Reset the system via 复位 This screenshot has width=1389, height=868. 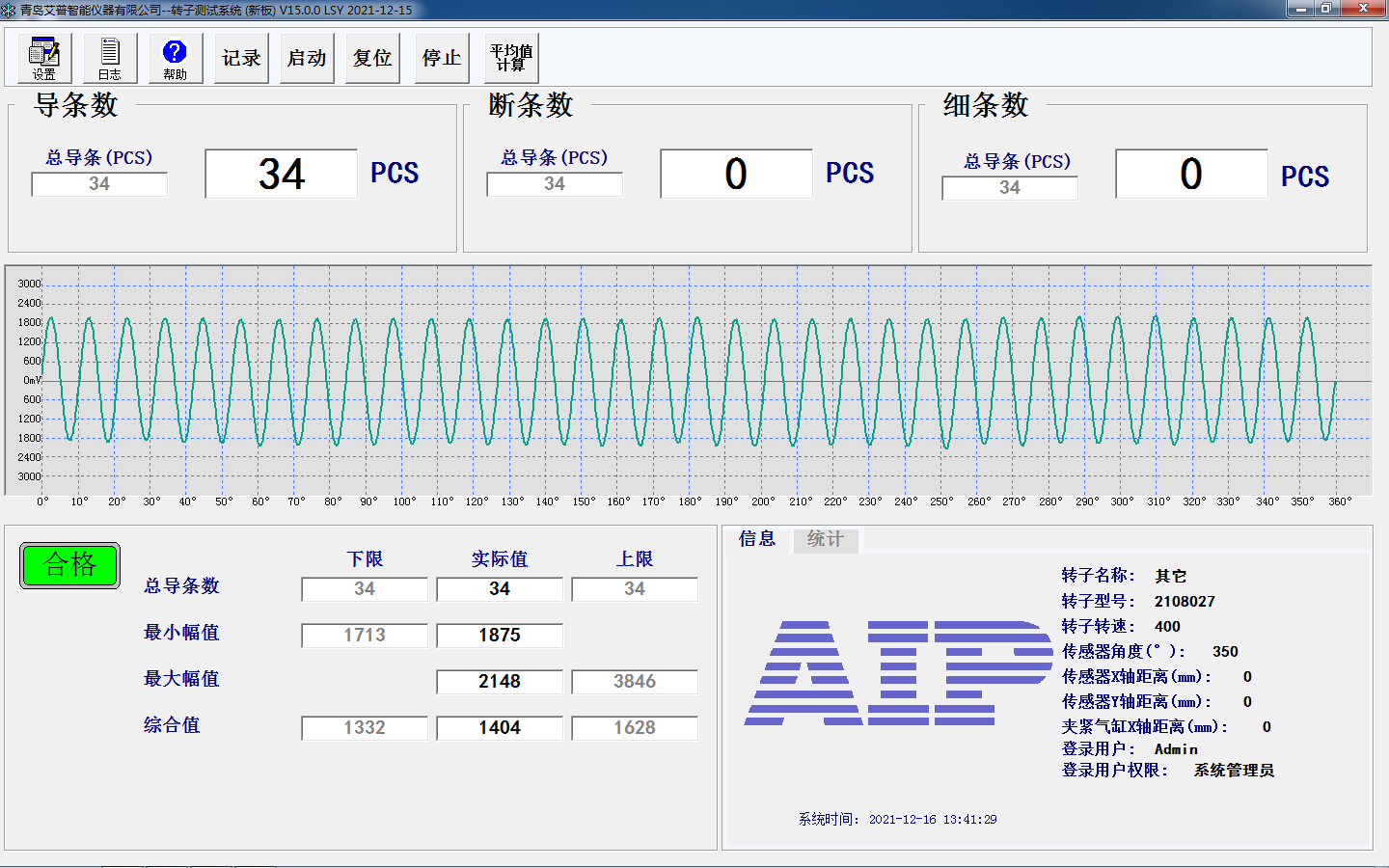371,58
